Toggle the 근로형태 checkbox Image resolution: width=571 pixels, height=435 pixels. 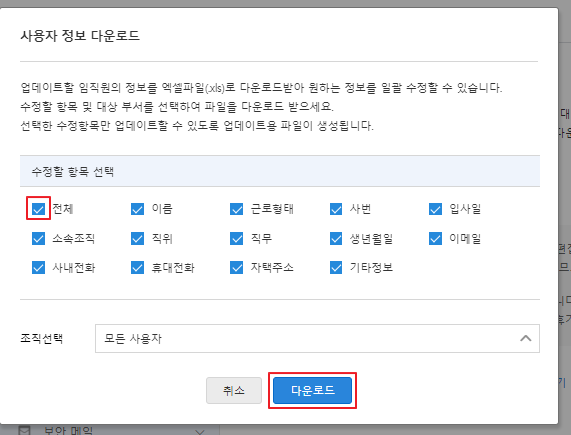(x=237, y=209)
